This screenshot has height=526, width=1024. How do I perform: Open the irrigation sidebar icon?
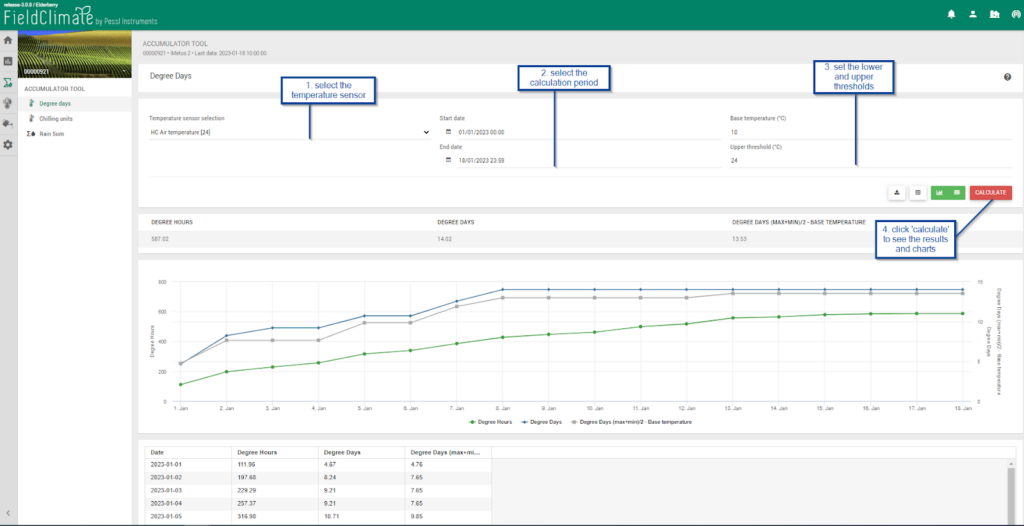click(x=8, y=123)
